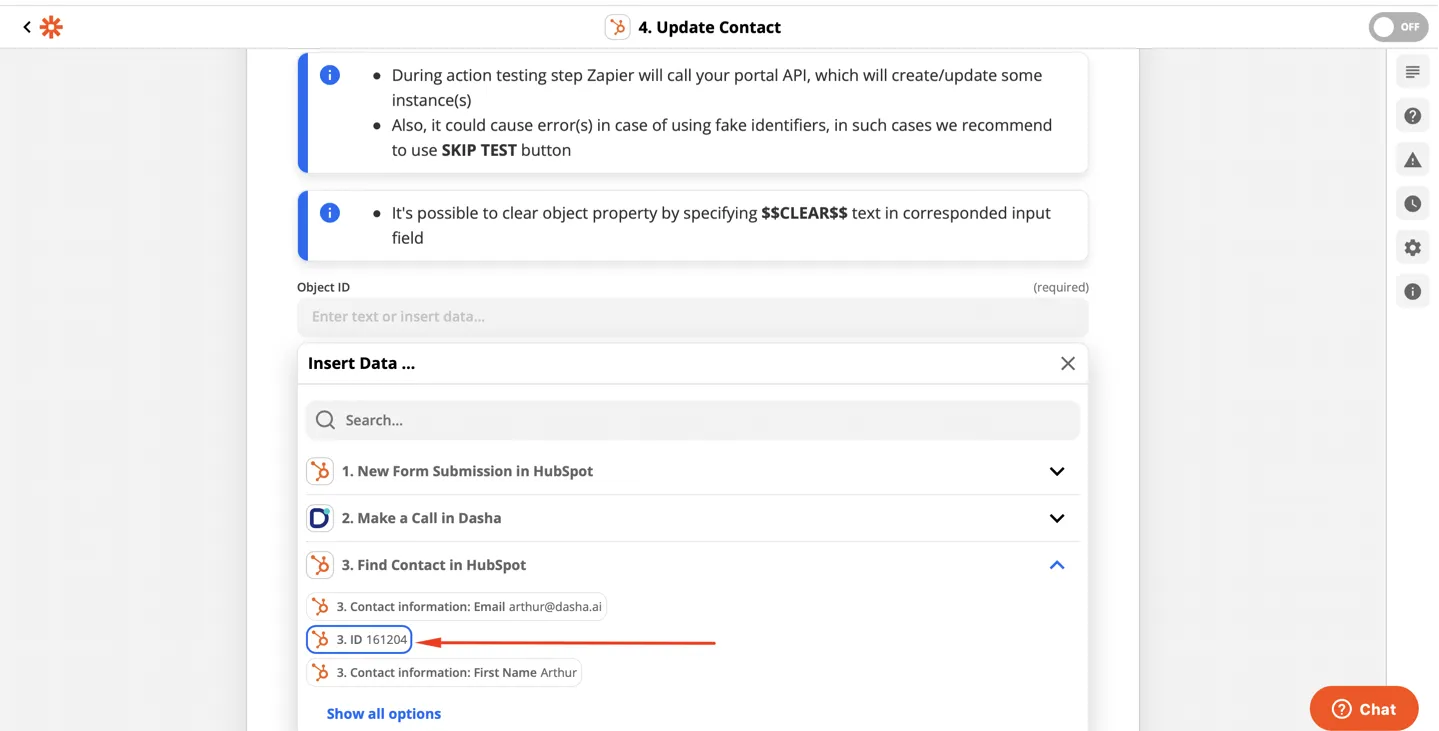The height and width of the screenshot is (731, 1439).
Task: Click the $$CLEAR$$ bold text
Action: [804, 213]
